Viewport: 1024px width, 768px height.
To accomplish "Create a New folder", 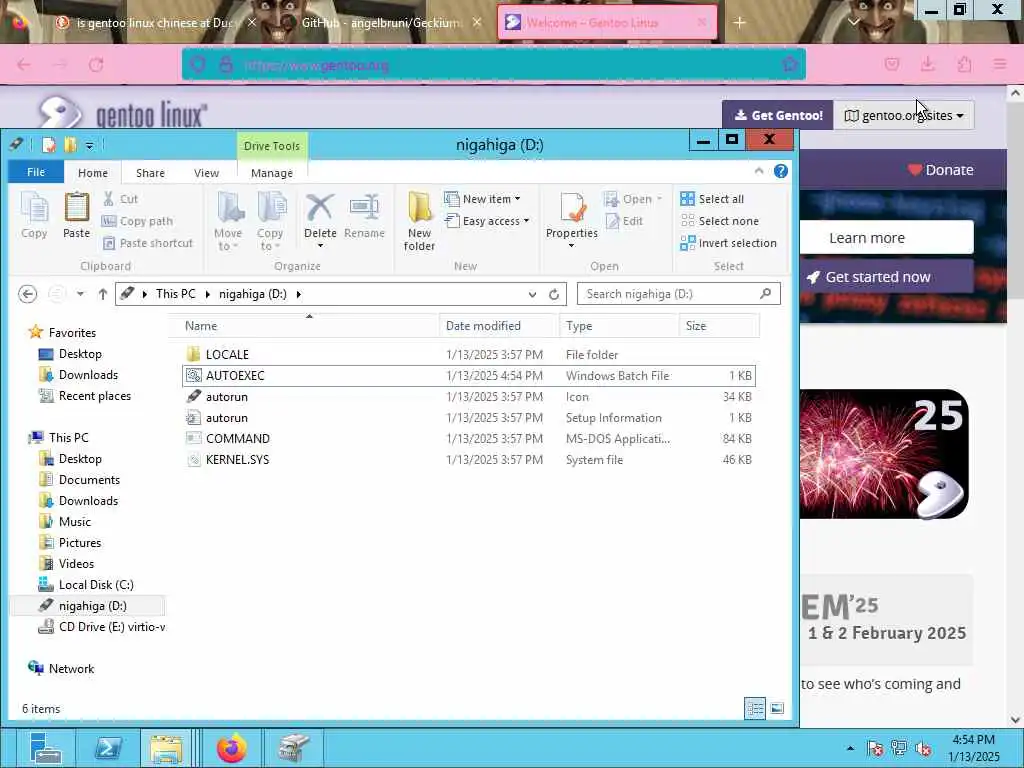I will [x=419, y=222].
